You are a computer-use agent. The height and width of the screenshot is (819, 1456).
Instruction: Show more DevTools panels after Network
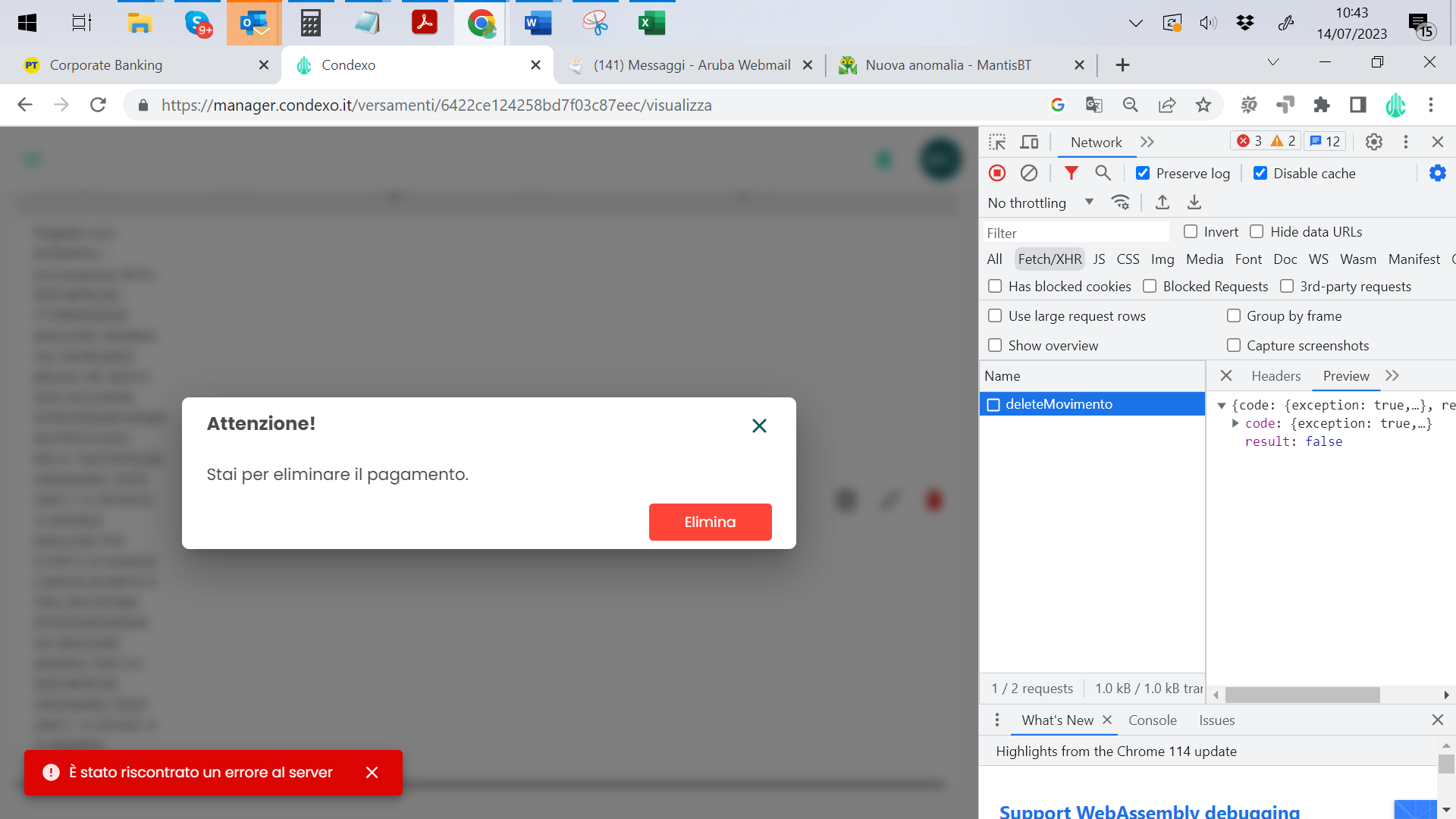pos(1147,142)
